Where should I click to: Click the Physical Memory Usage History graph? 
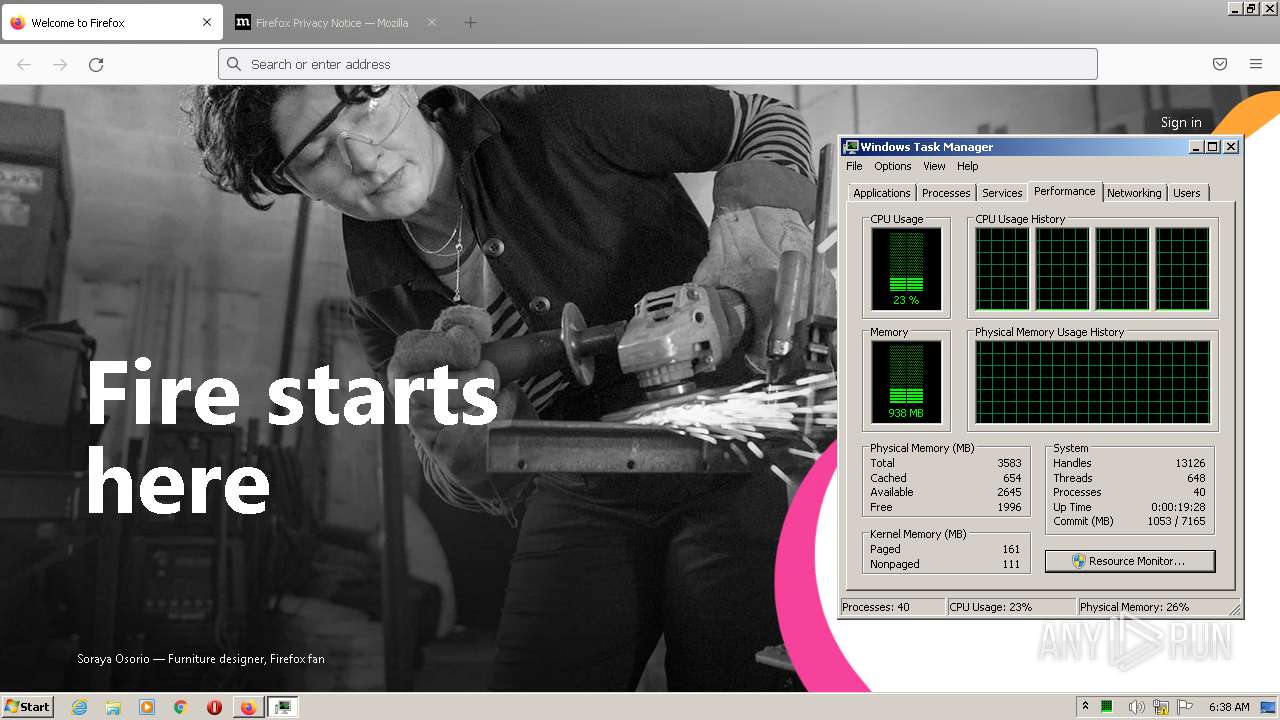(x=1092, y=381)
